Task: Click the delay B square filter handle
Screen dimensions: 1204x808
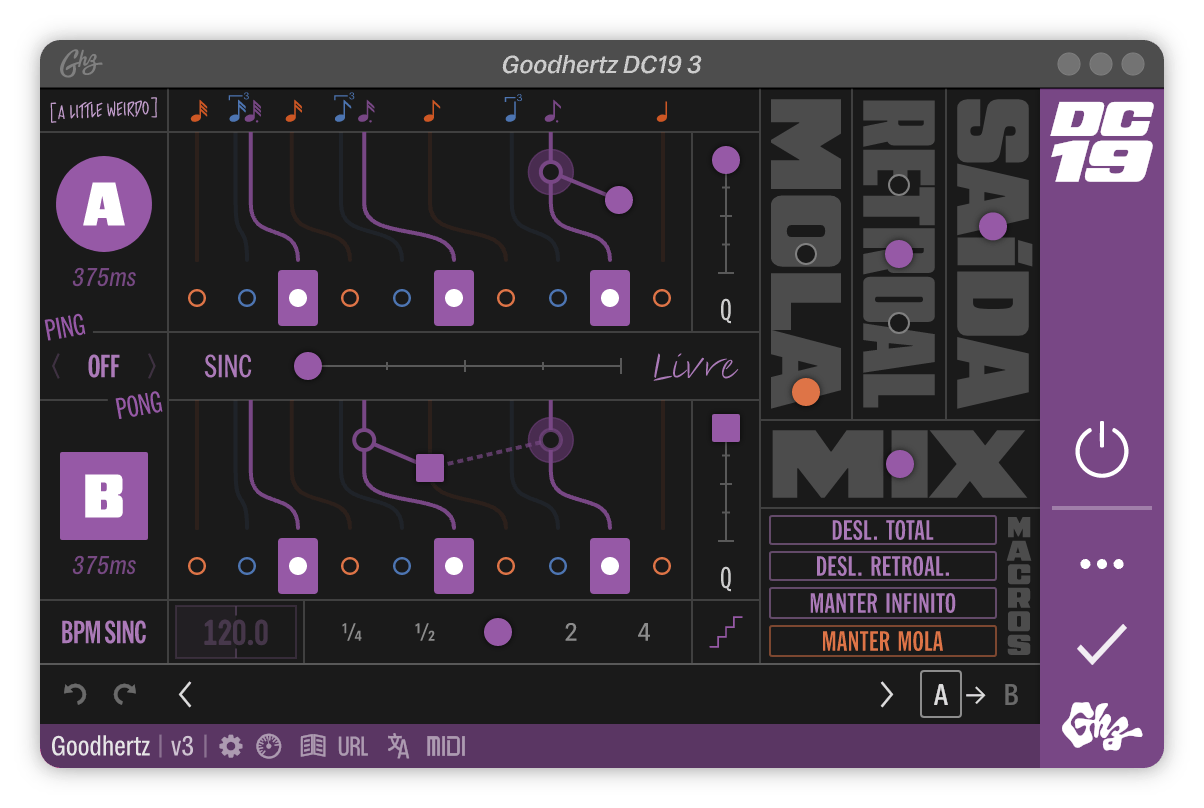Action: click(x=430, y=467)
